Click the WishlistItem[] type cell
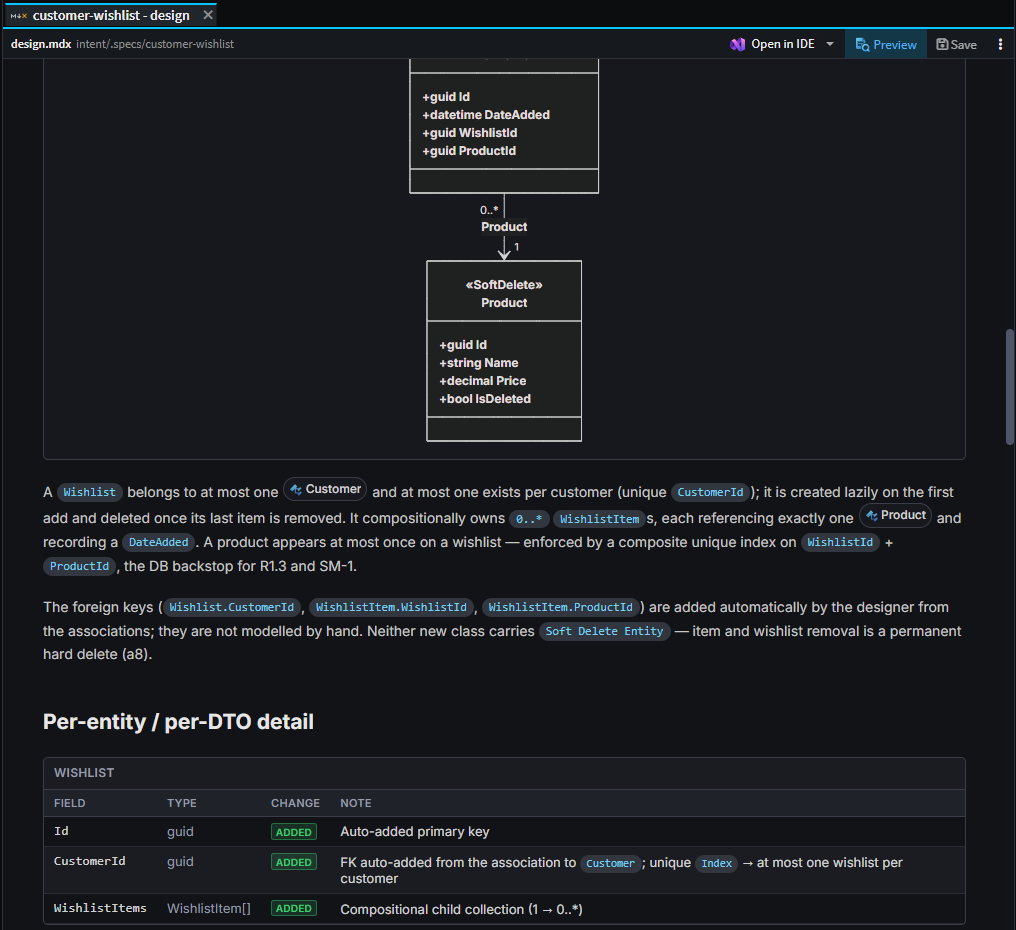This screenshot has height=930, width=1016. coord(209,909)
